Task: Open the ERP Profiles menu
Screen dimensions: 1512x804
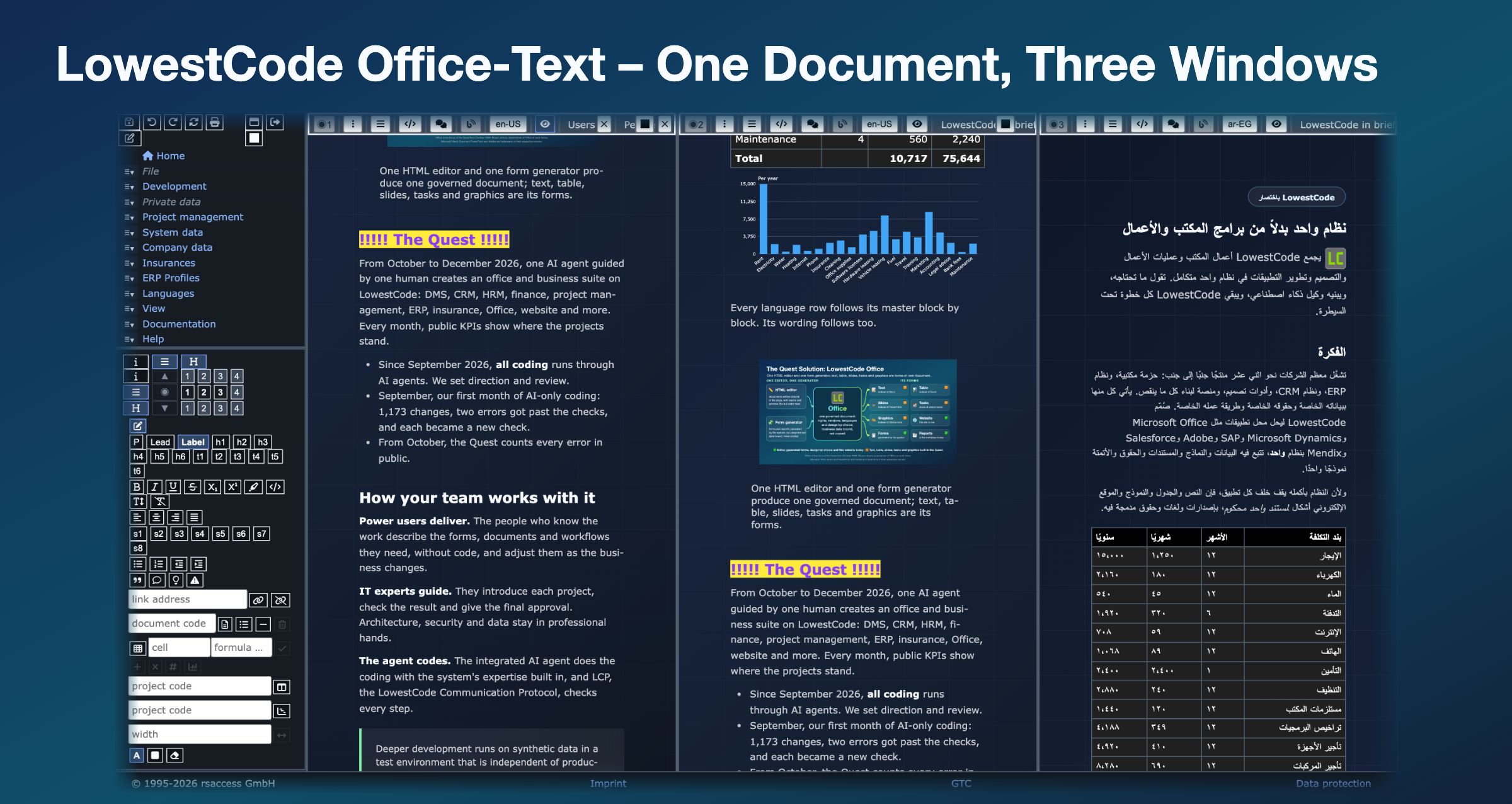Action: (171, 278)
